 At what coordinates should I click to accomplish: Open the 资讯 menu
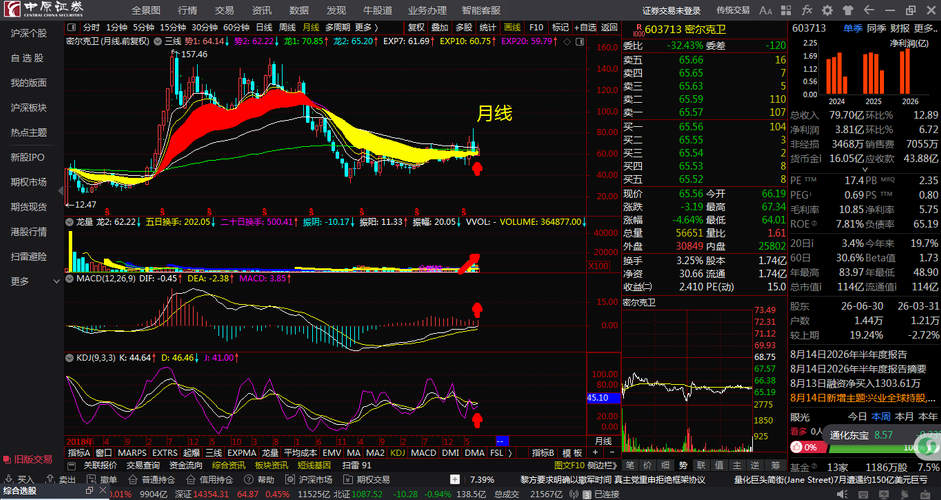click(262, 10)
